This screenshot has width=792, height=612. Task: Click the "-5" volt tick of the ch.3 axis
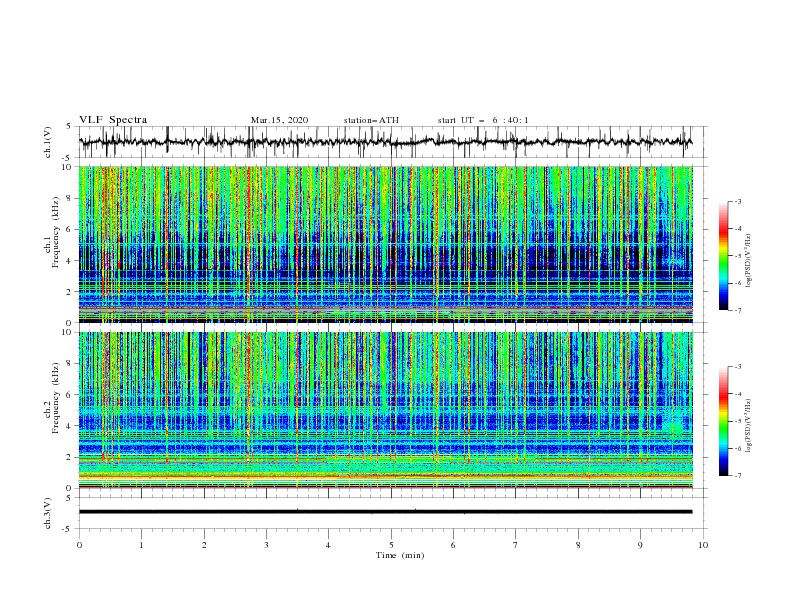[68, 529]
